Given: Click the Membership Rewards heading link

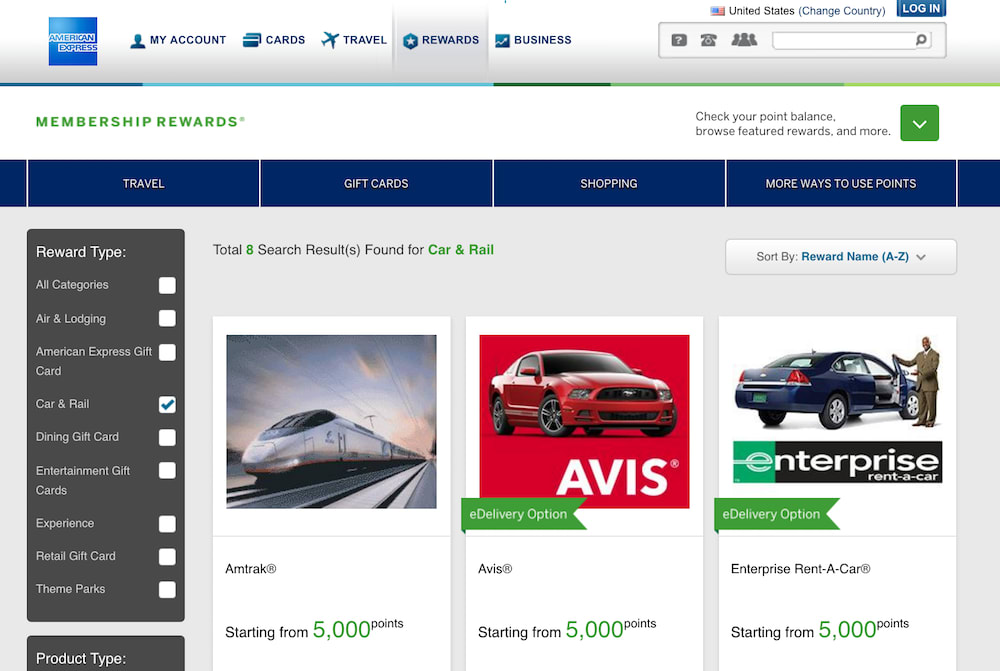Looking at the screenshot, I should click(140, 122).
